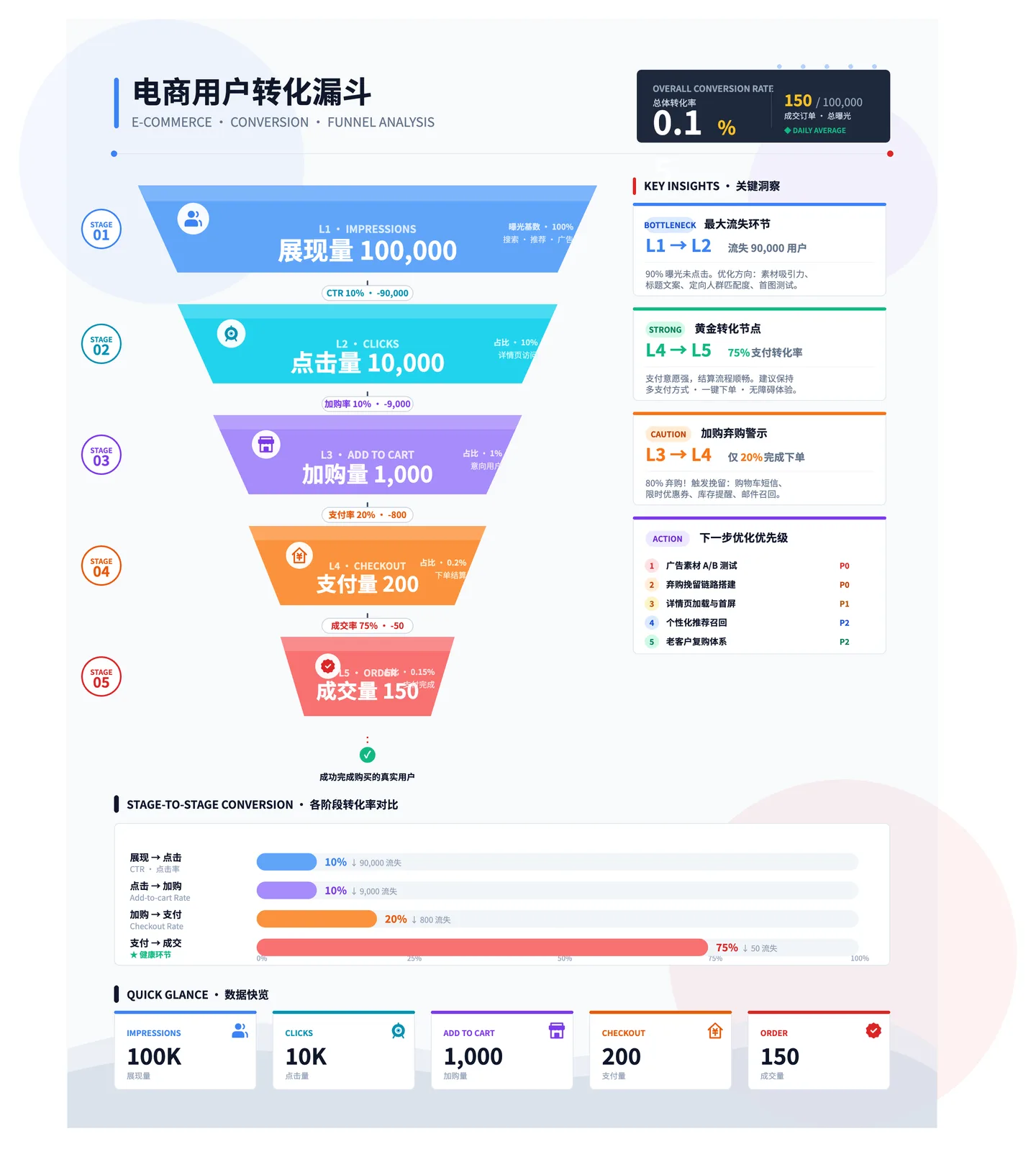This screenshot has width=1036, height=1149.
Task: Click the "成交率 75% · -50" pill
Action: click(368, 626)
